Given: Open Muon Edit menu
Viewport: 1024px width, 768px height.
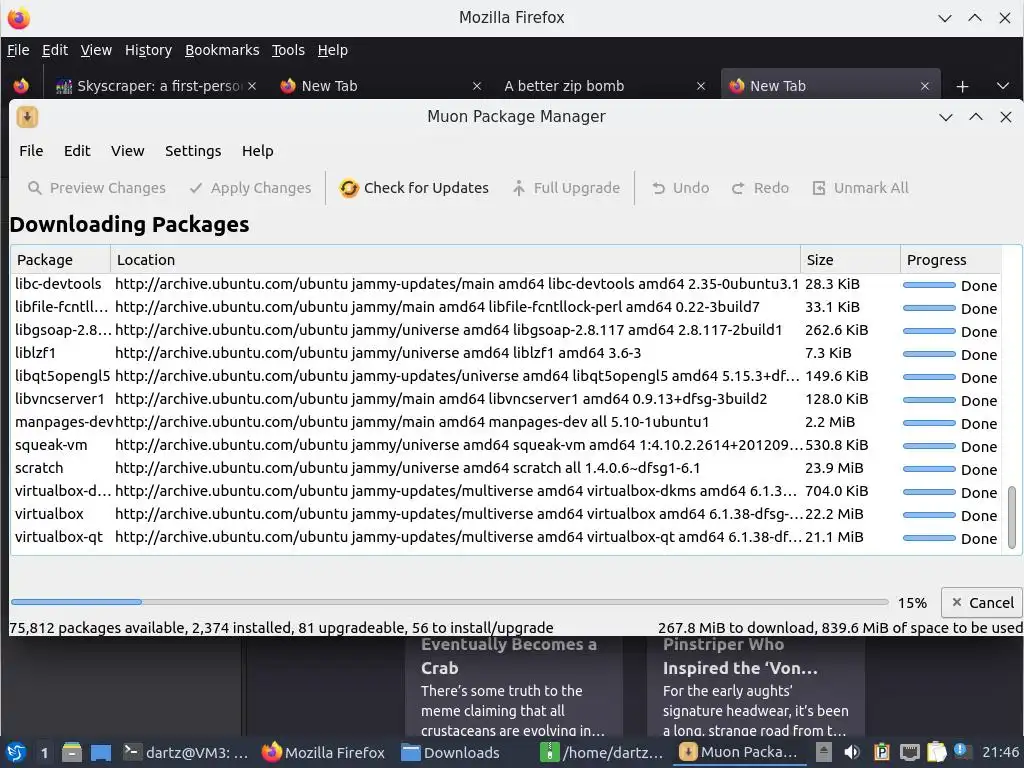Looking at the screenshot, I should pyautogui.click(x=77, y=151).
